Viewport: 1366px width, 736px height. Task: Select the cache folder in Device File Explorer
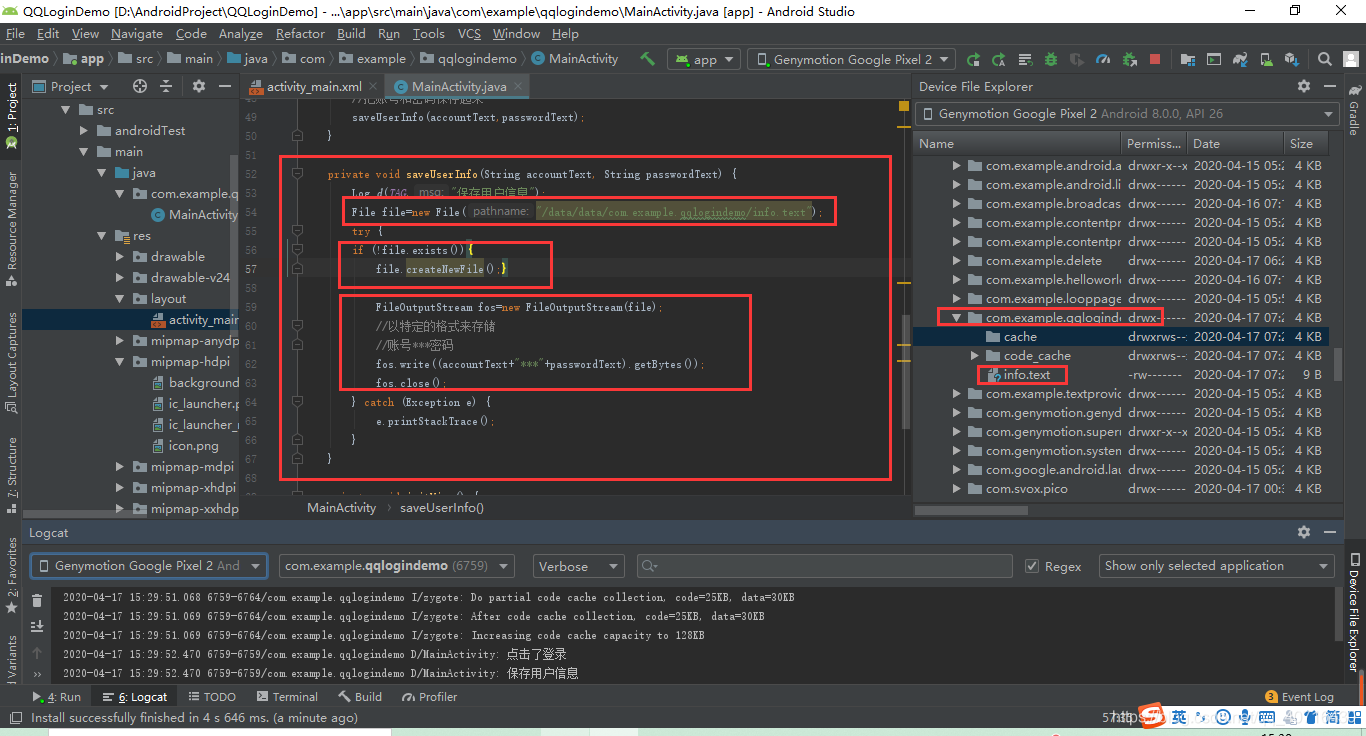[x=1020, y=337]
